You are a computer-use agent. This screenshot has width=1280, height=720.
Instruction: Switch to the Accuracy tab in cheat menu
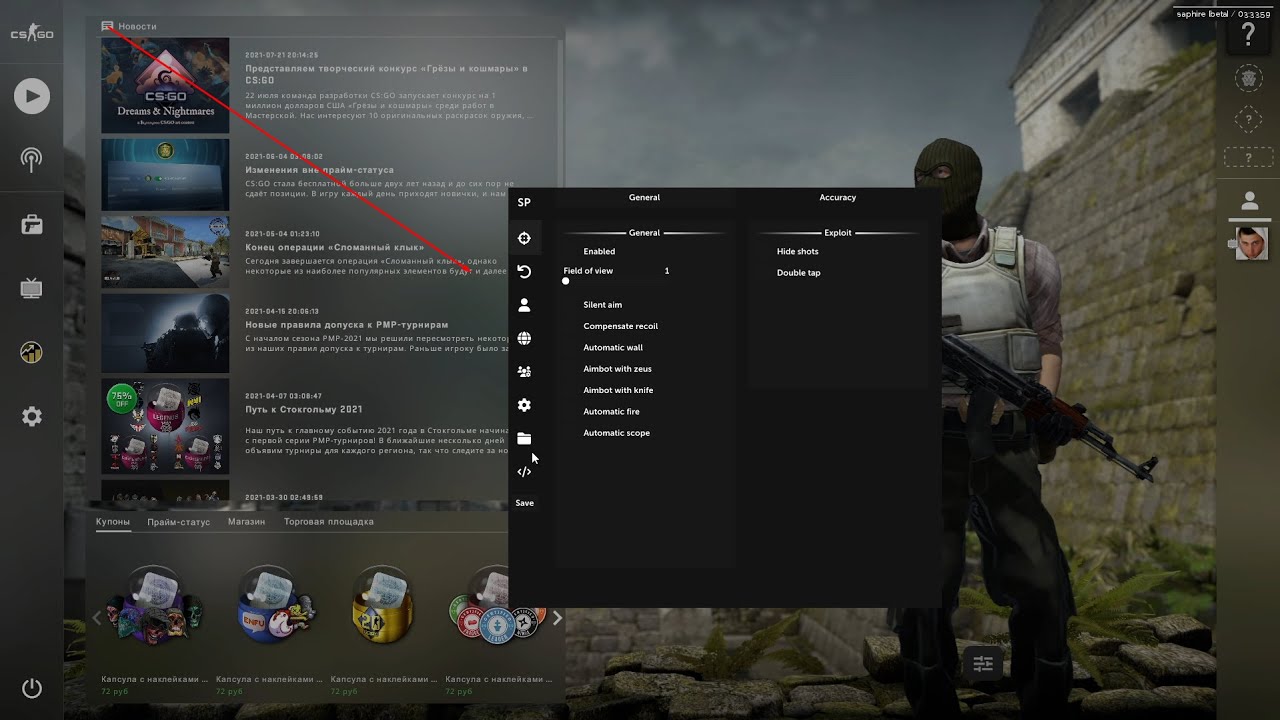coord(838,198)
